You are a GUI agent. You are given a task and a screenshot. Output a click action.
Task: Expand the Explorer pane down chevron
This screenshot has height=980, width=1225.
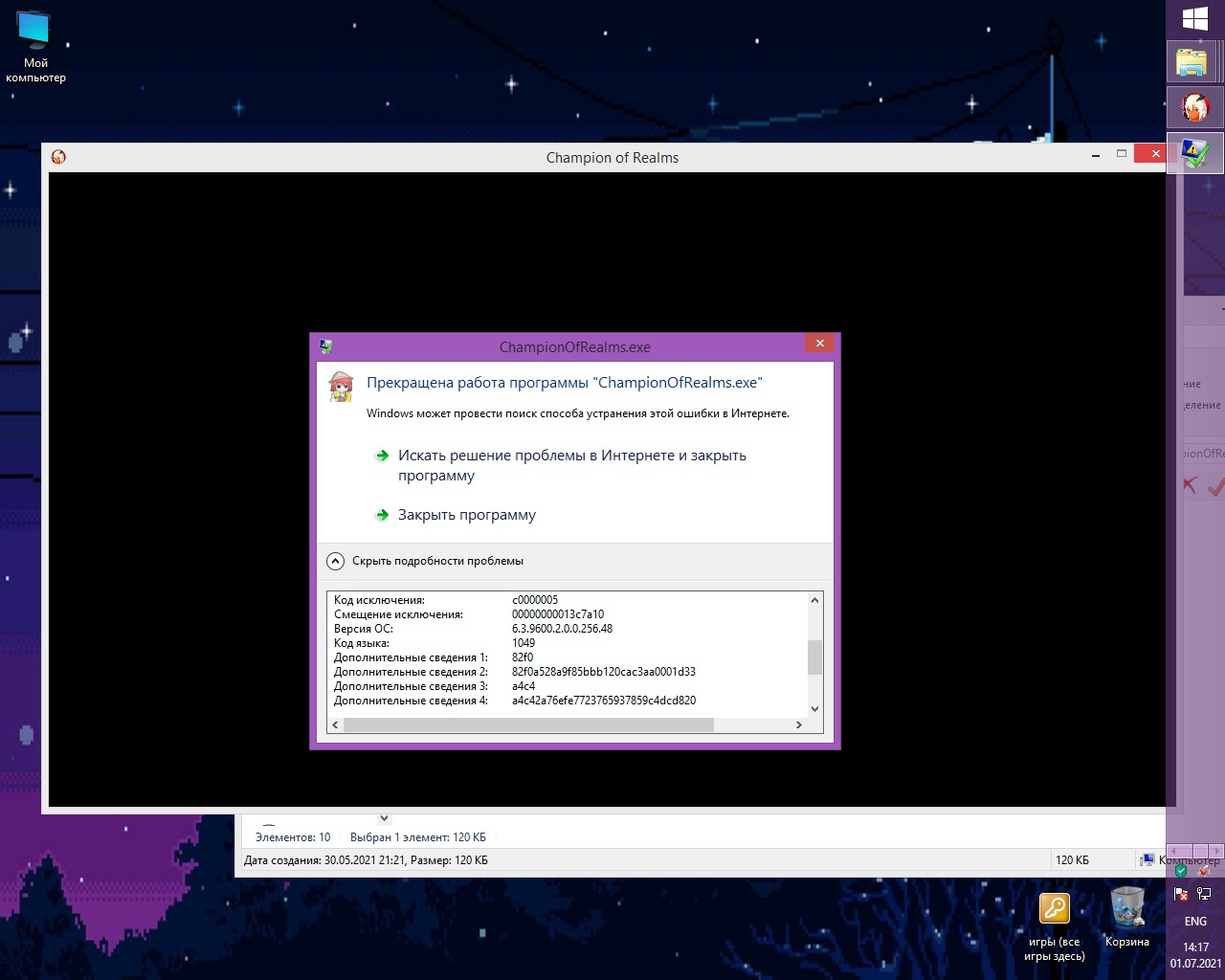pyautogui.click(x=384, y=818)
